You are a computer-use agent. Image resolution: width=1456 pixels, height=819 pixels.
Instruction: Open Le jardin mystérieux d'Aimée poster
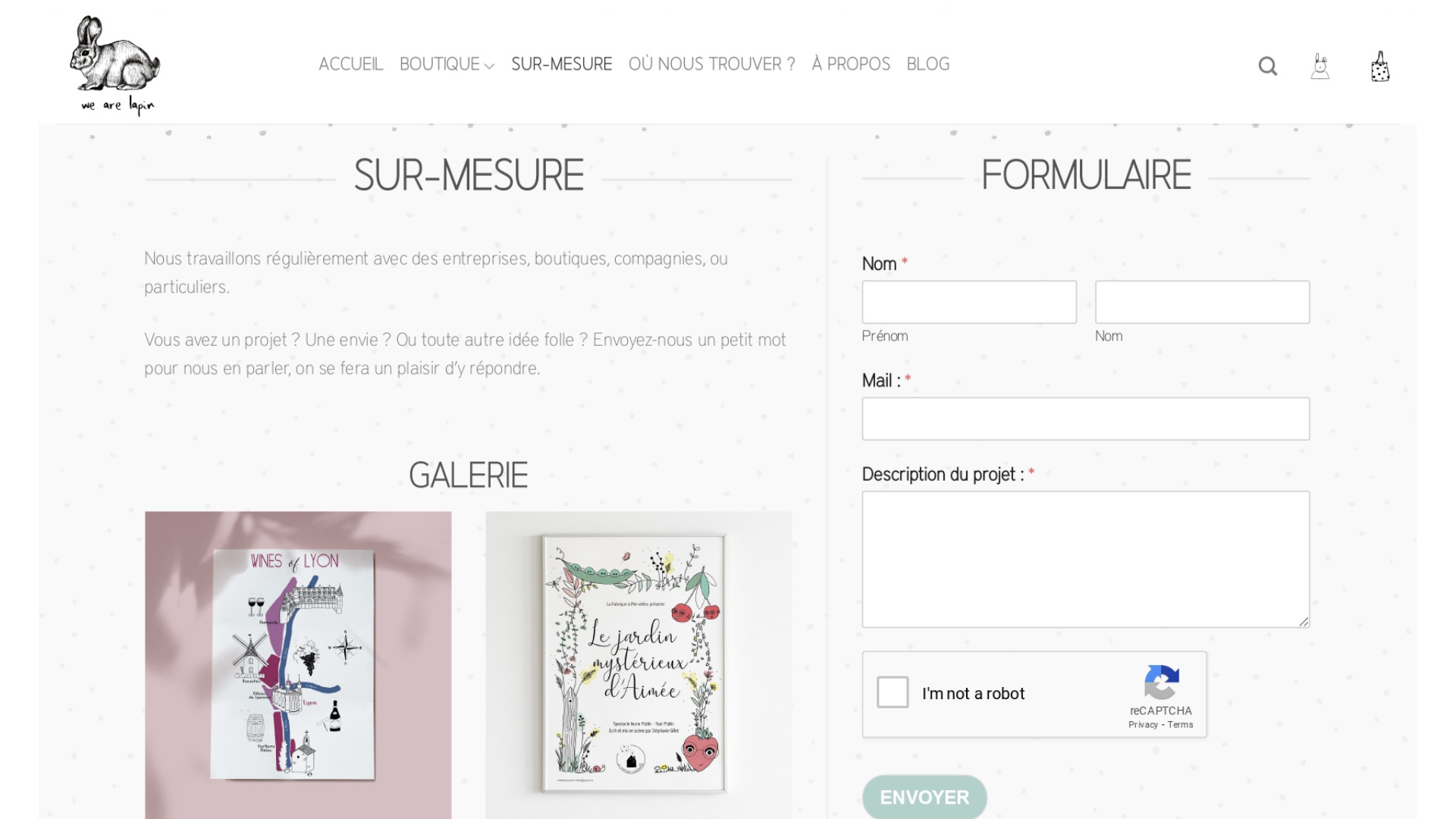tap(639, 665)
